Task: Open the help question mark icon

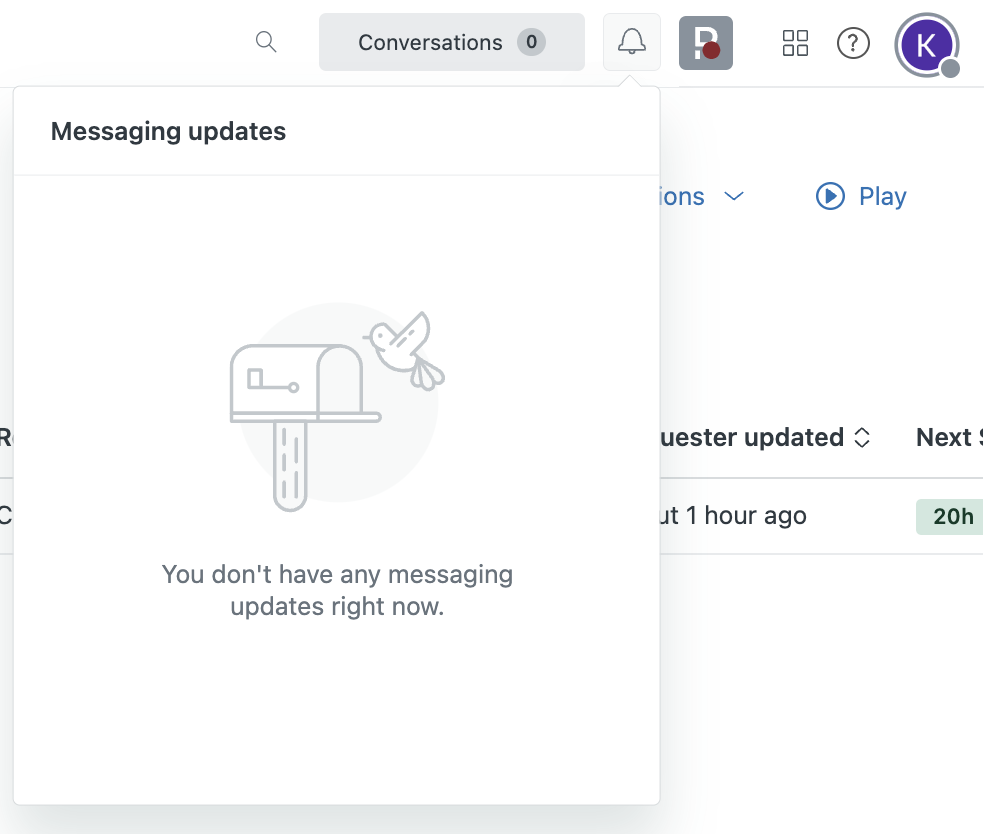Action: (x=853, y=43)
